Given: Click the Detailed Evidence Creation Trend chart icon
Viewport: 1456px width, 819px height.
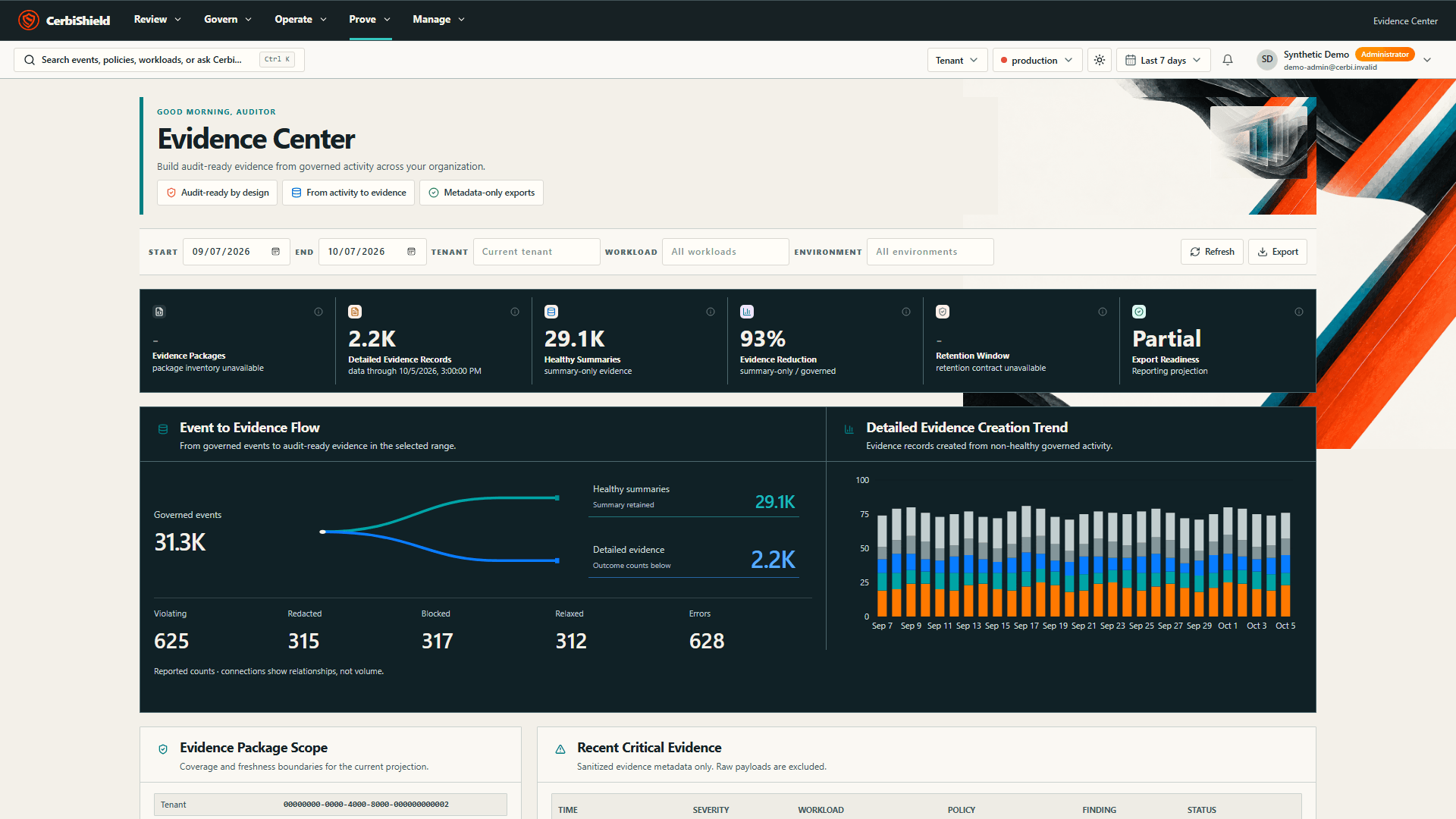Looking at the screenshot, I should click(849, 429).
